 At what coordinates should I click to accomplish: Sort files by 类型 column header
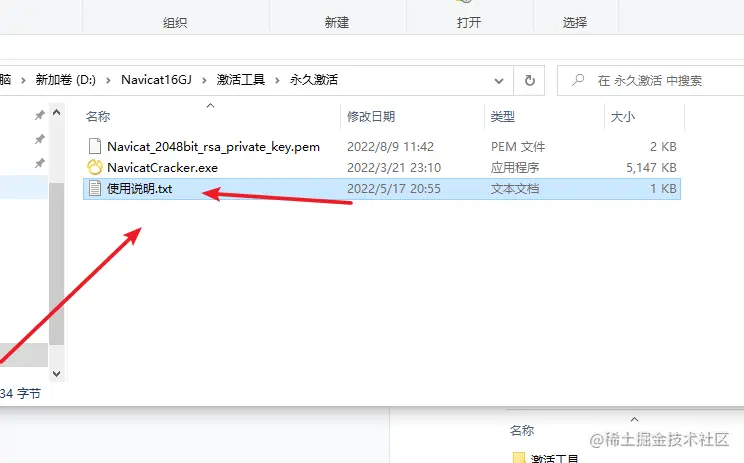coord(503,117)
